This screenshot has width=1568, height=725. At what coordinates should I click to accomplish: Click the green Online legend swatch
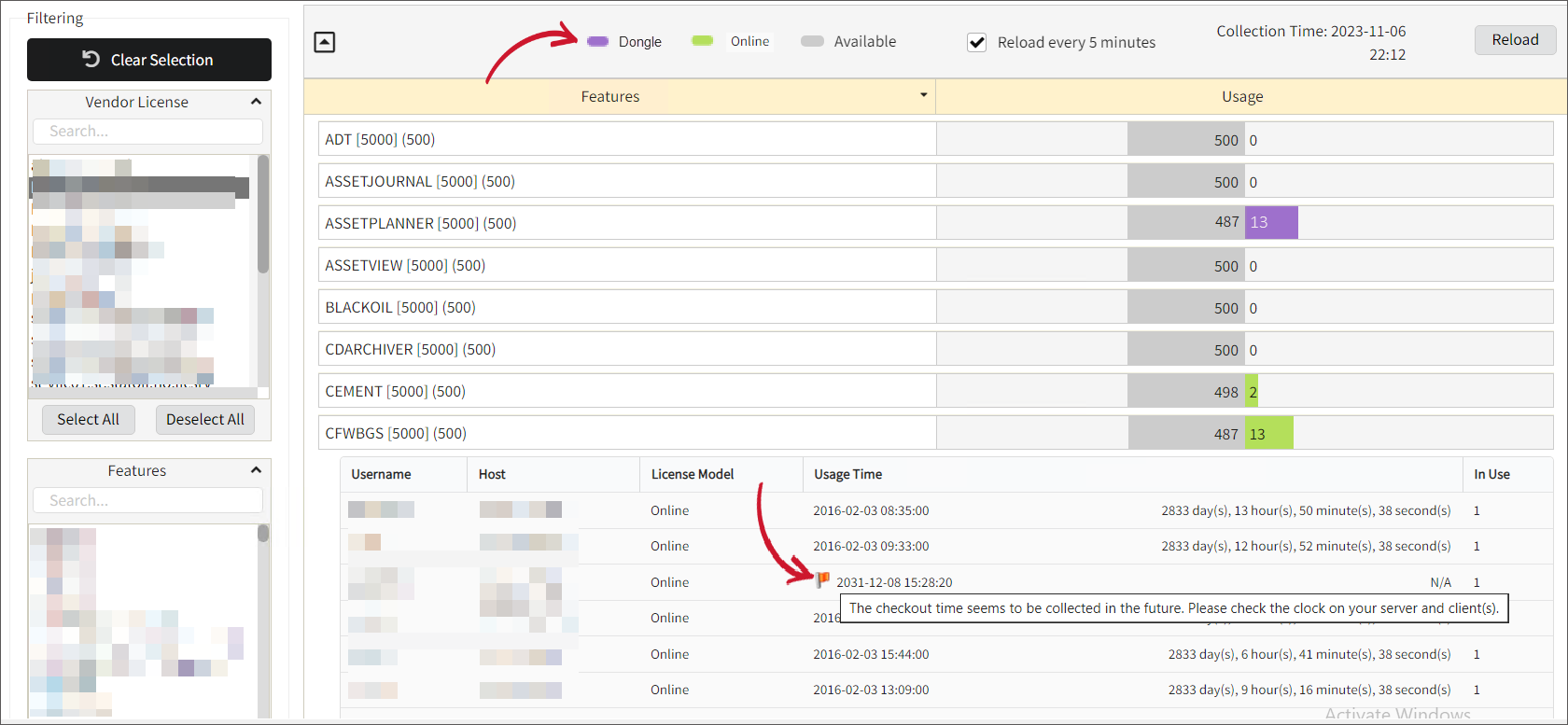pos(702,41)
